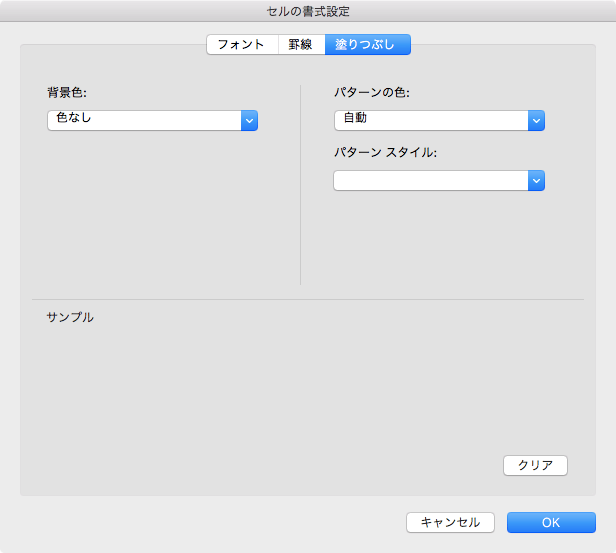616x553 pixels.
Task: Select the 塗りつぶし tab
Action: (x=367, y=45)
